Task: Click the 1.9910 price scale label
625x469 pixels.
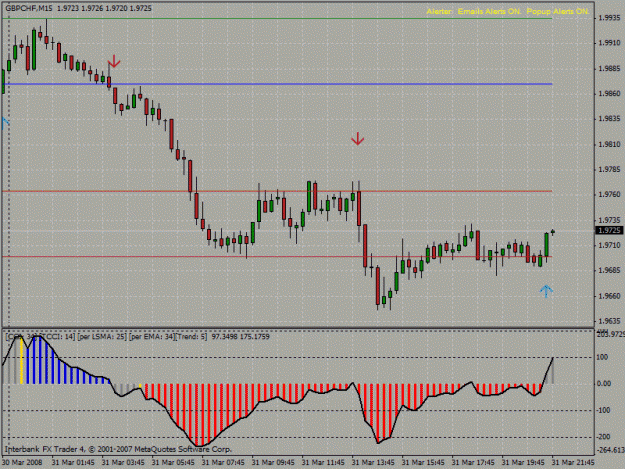Action: coord(609,43)
